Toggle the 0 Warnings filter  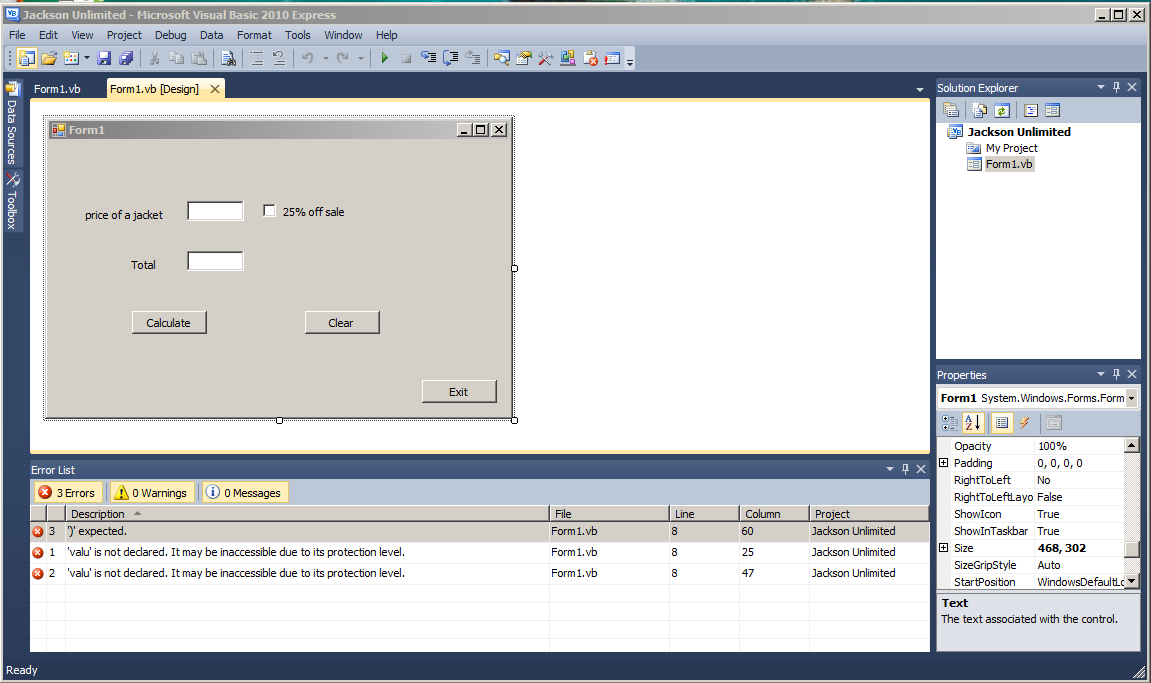[x=152, y=493]
